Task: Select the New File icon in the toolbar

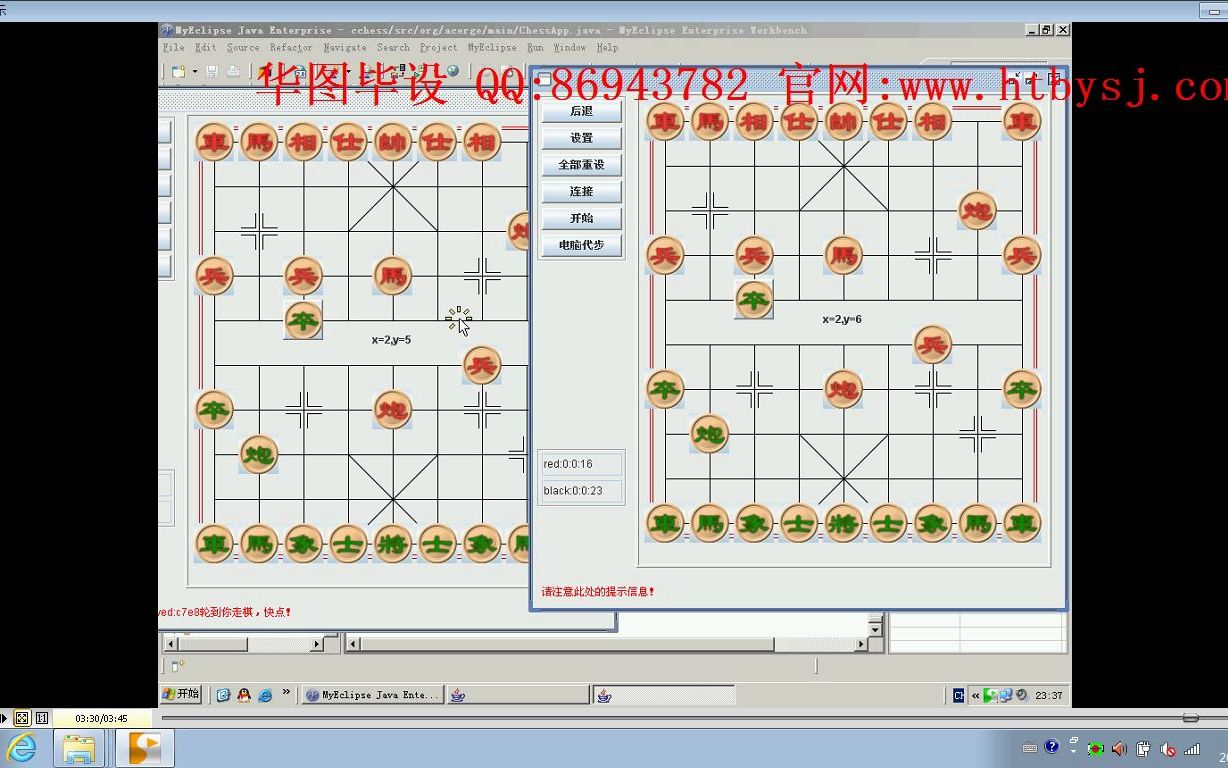Action: tap(180, 71)
